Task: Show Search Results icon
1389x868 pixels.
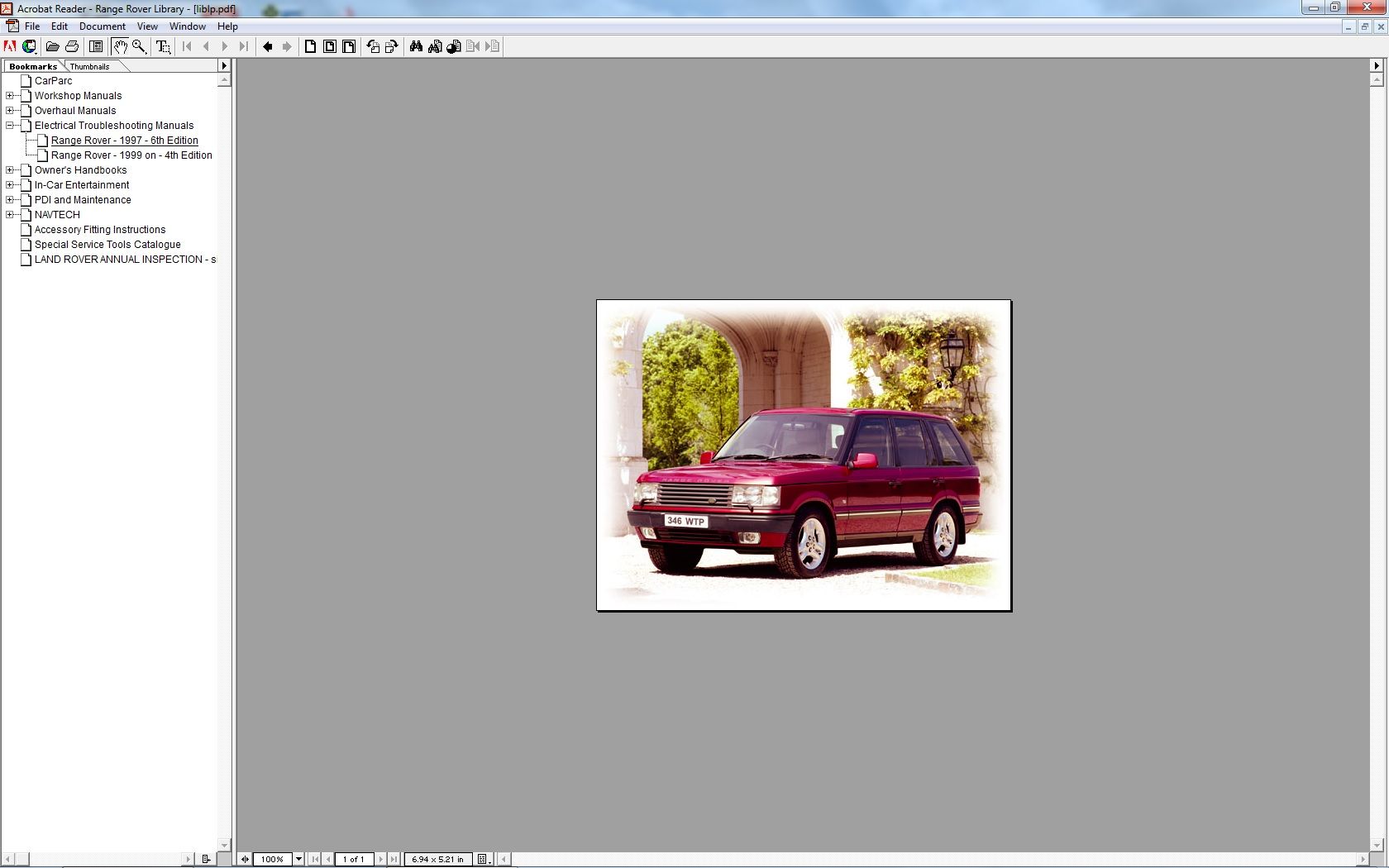Action: click(454, 47)
